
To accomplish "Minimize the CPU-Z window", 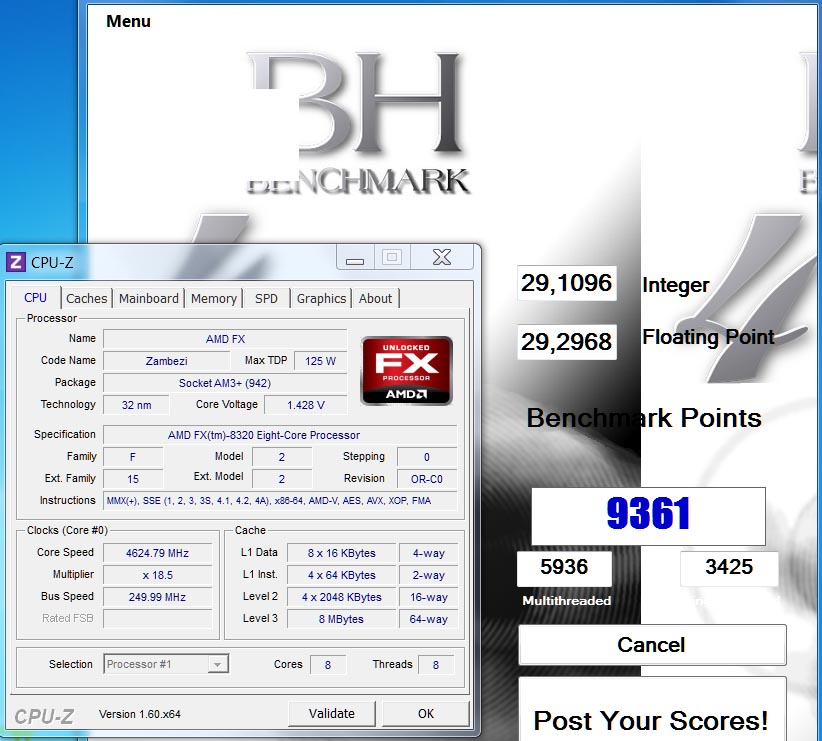I will point(355,258).
